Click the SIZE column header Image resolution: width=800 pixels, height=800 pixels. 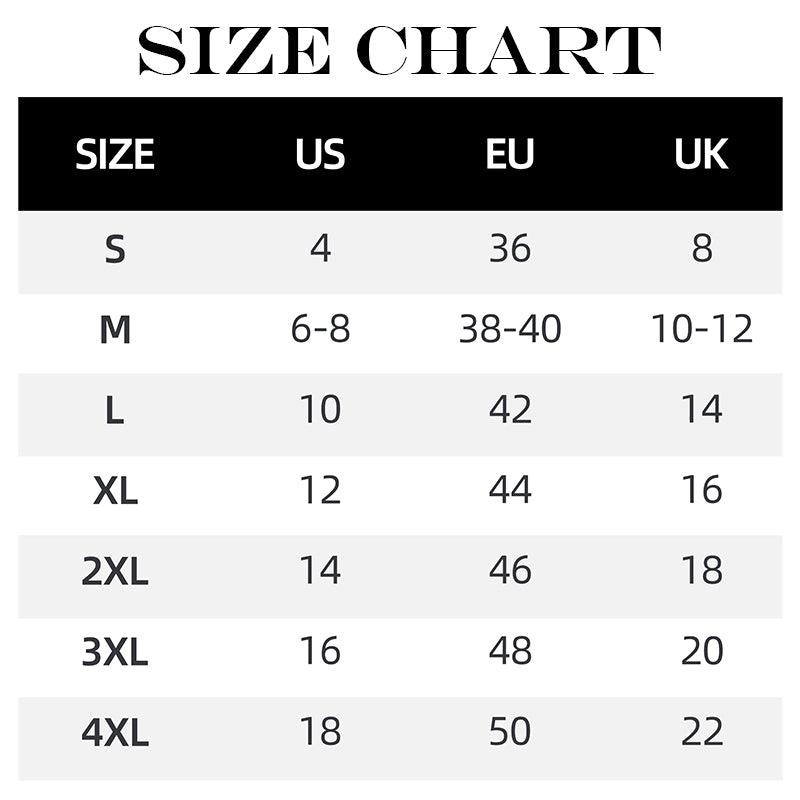115,155
